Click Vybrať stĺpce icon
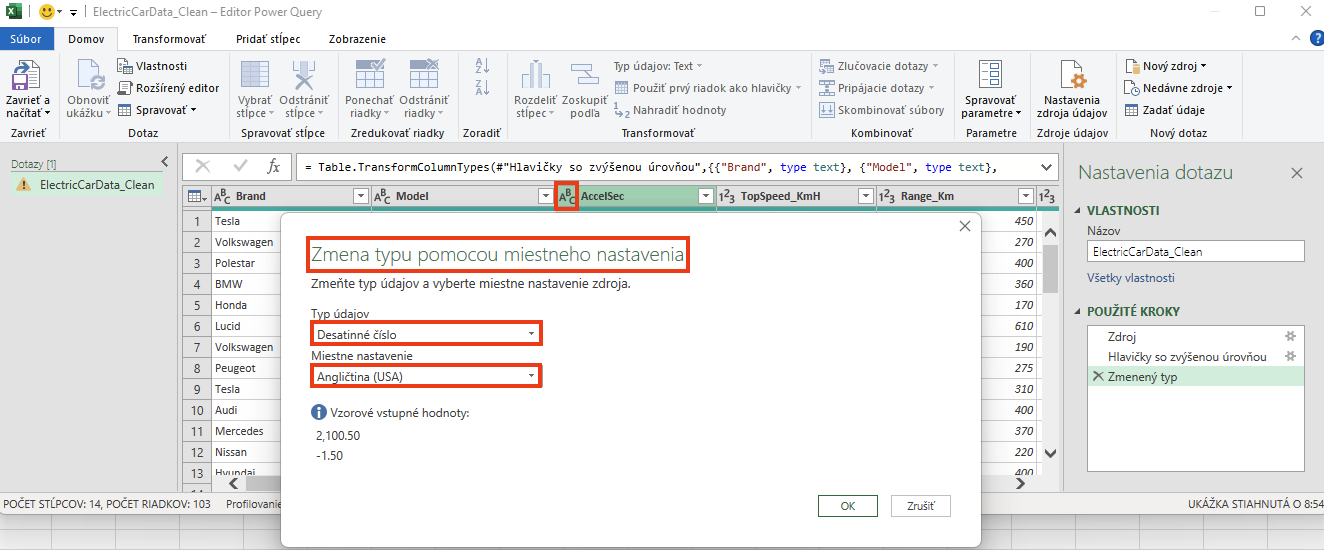The width and height of the screenshot is (1324, 550). (x=255, y=76)
